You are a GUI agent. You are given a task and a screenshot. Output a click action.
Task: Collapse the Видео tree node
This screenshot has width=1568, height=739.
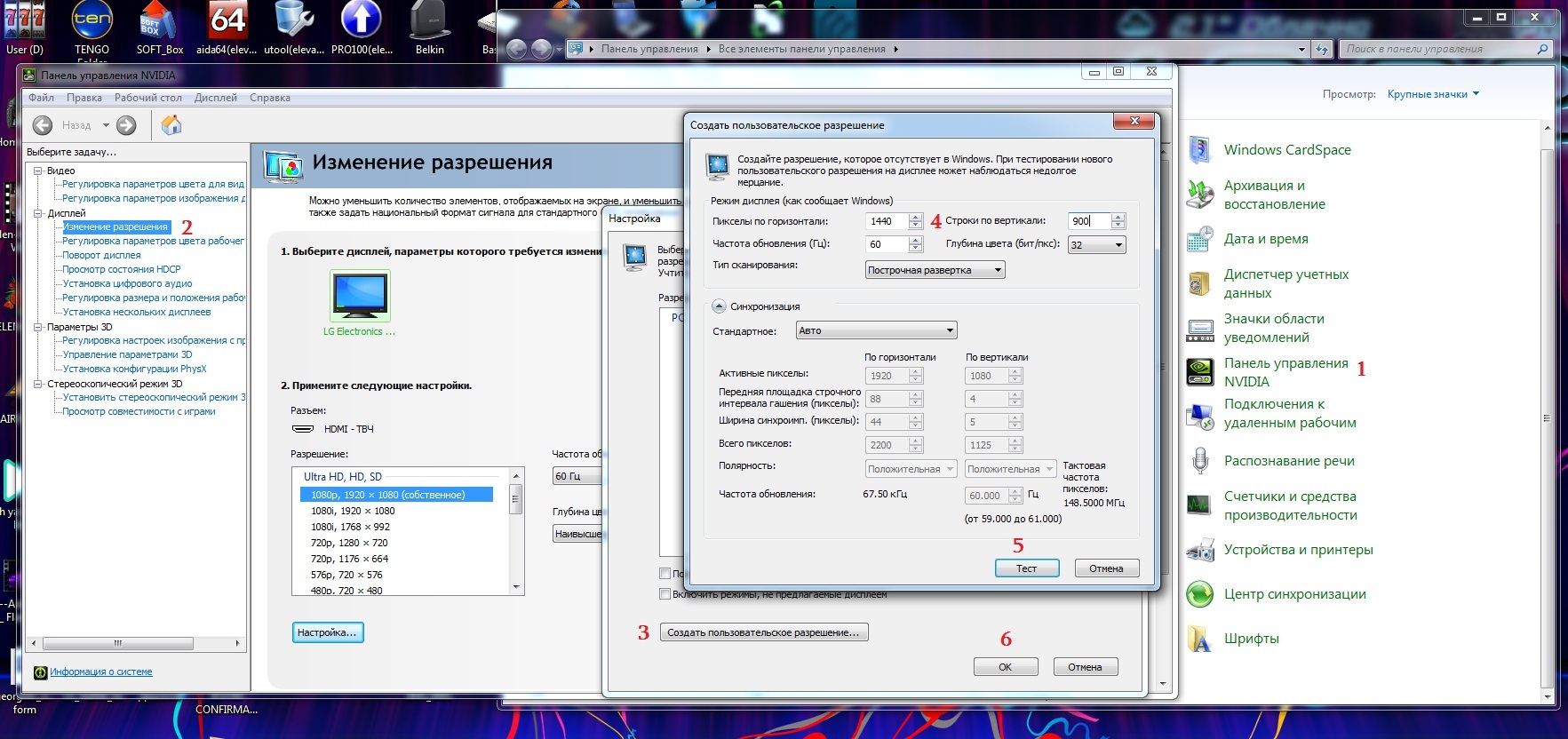coord(38,171)
